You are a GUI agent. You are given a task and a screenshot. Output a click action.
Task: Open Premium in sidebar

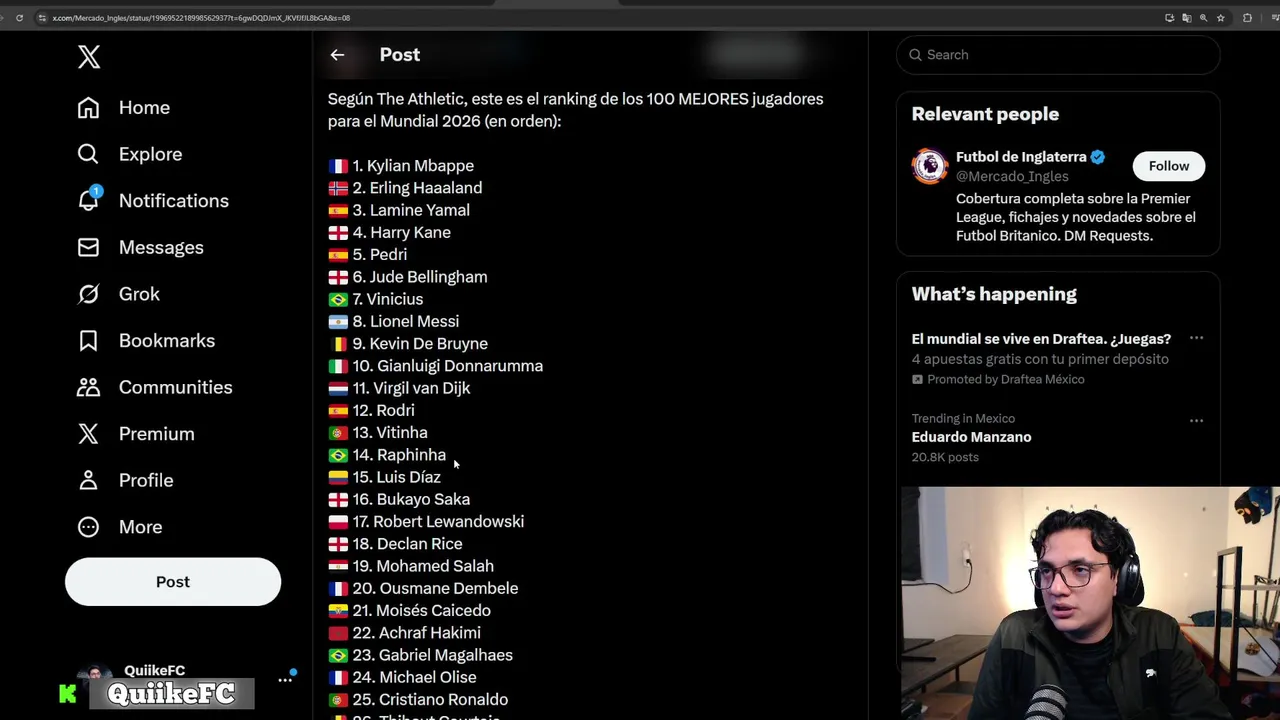pyautogui.click(x=135, y=434)
